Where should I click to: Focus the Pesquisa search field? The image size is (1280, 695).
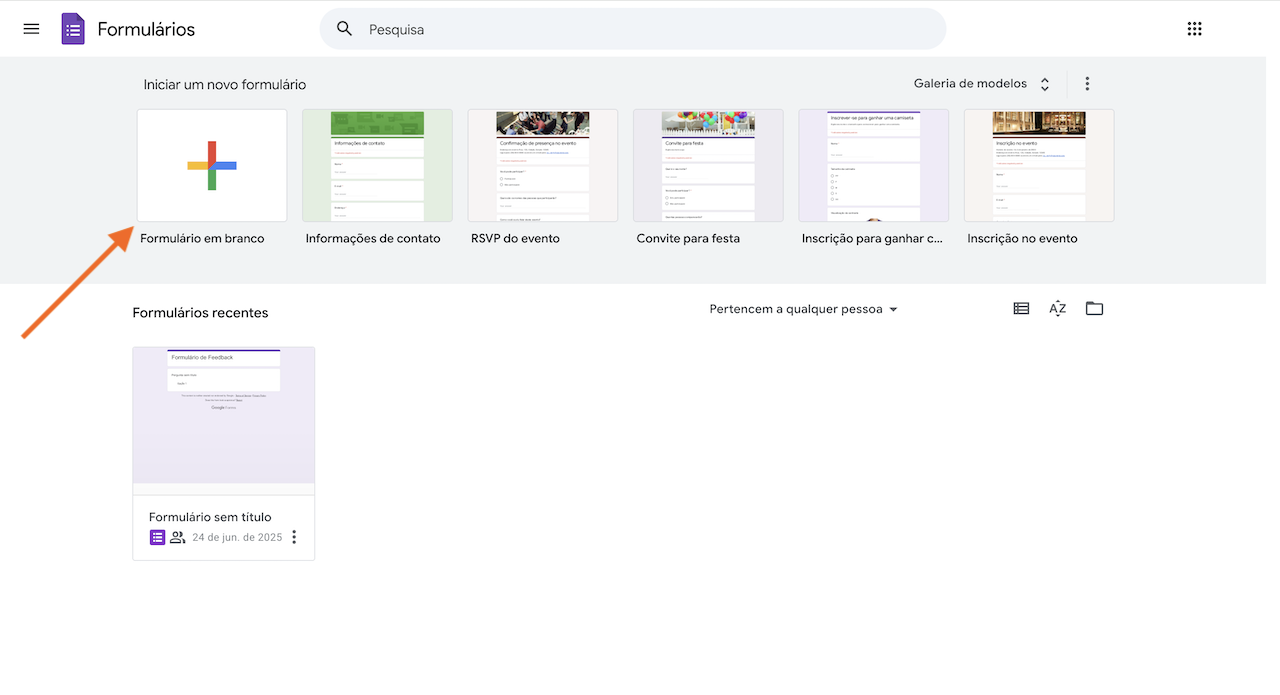[633, 29]
